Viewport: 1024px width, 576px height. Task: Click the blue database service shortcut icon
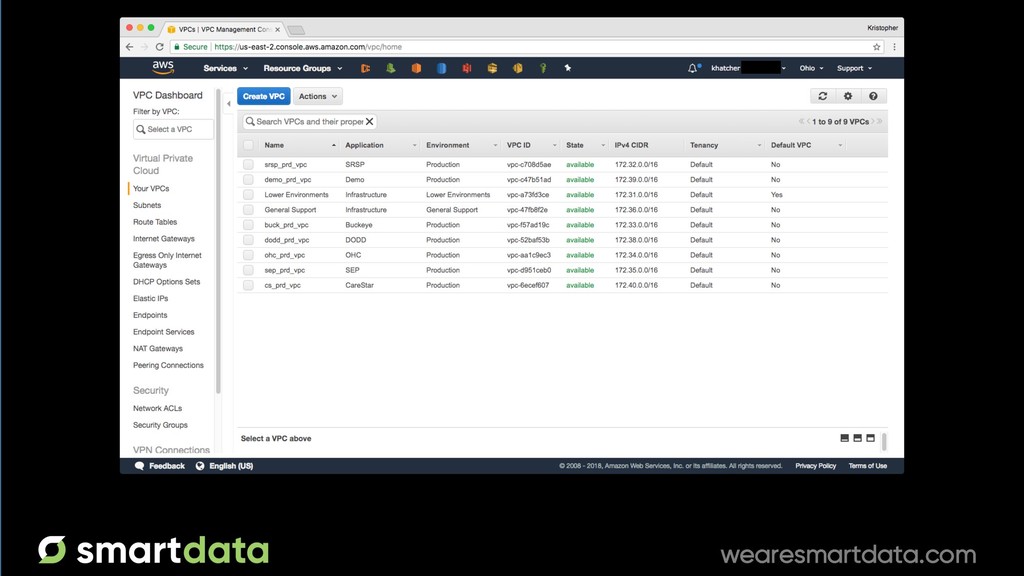point(441,68)
